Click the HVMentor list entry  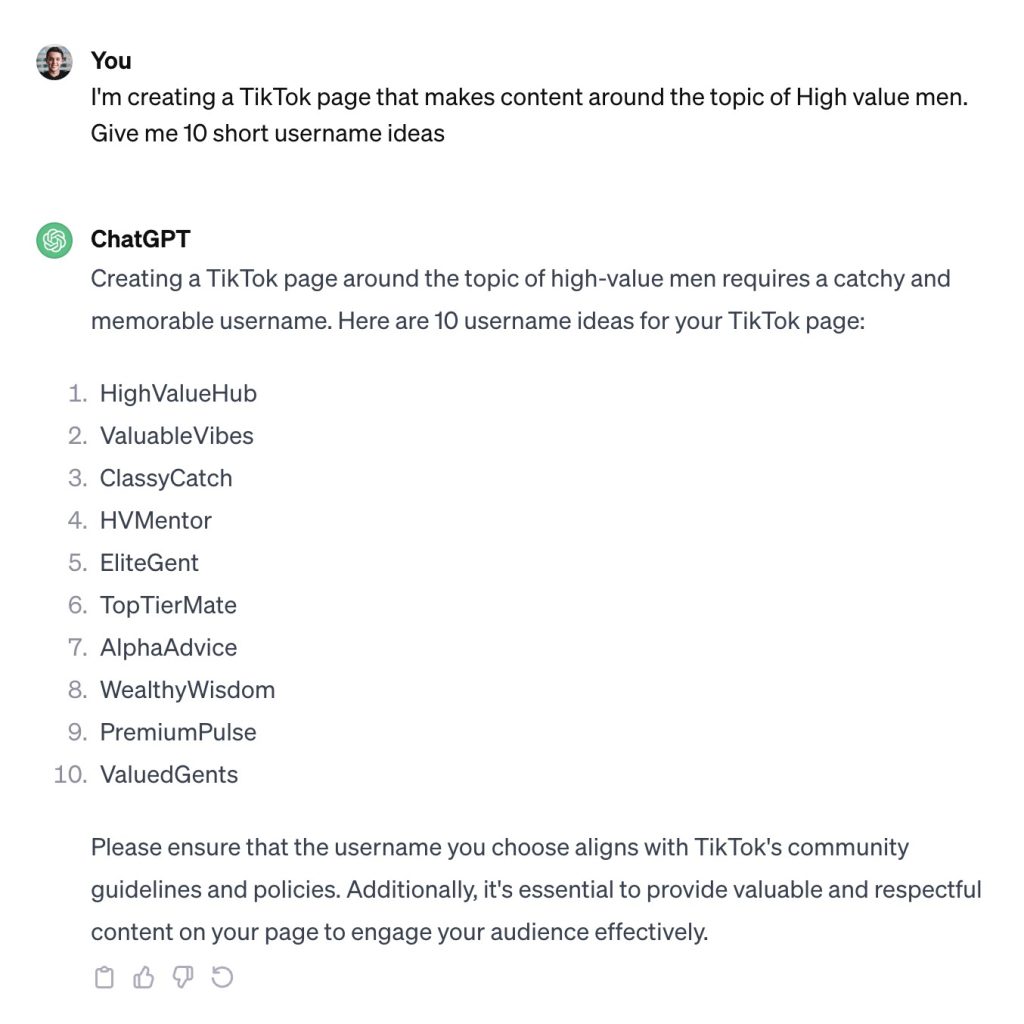(155, 520)
